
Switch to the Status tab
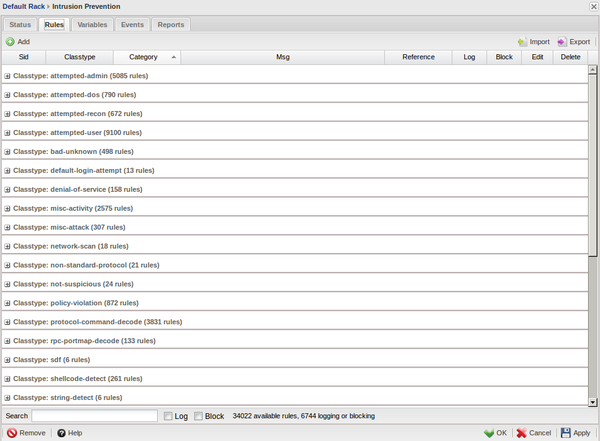pos(20,24)
